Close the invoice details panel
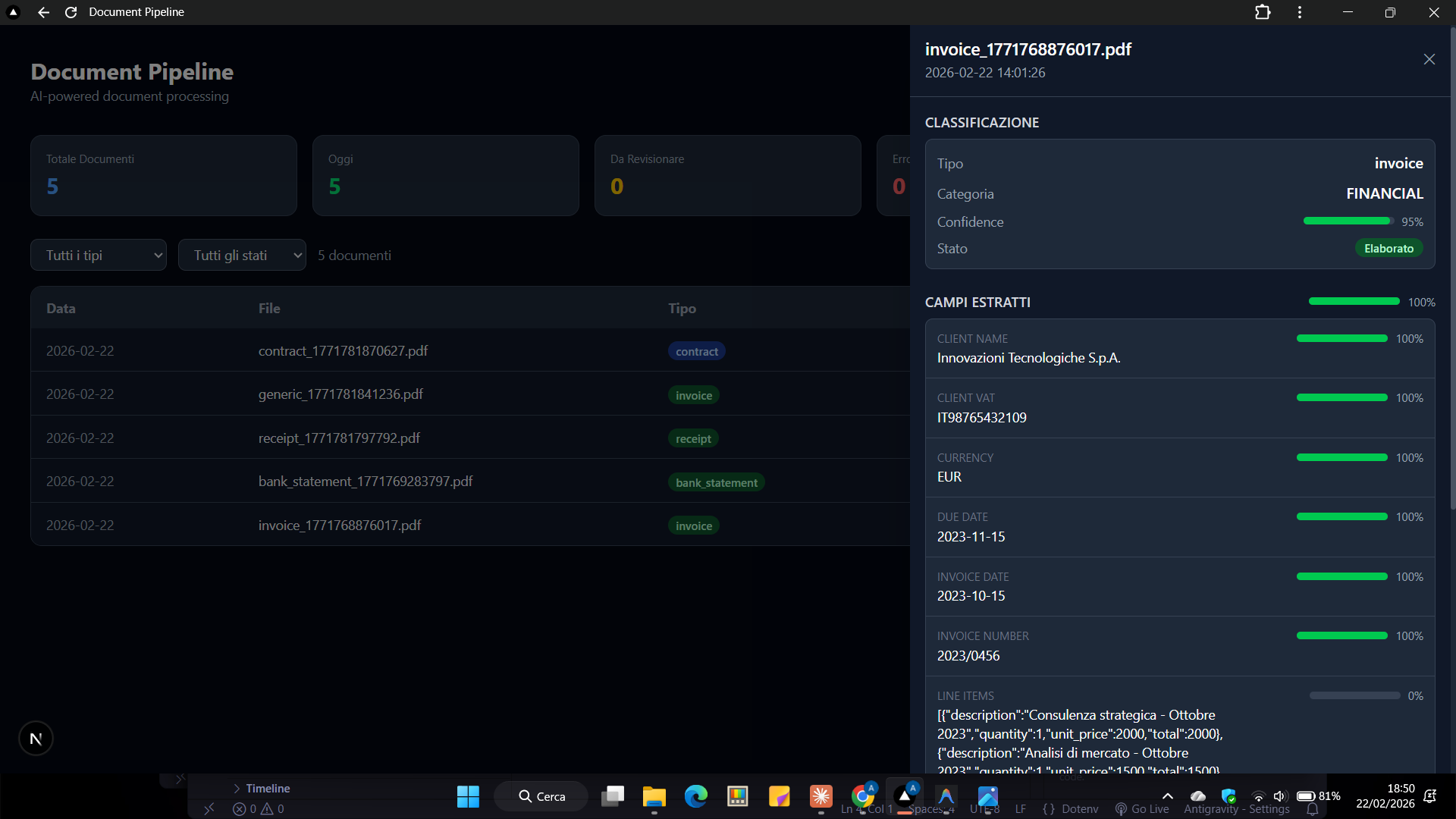 coord(1429,59)
